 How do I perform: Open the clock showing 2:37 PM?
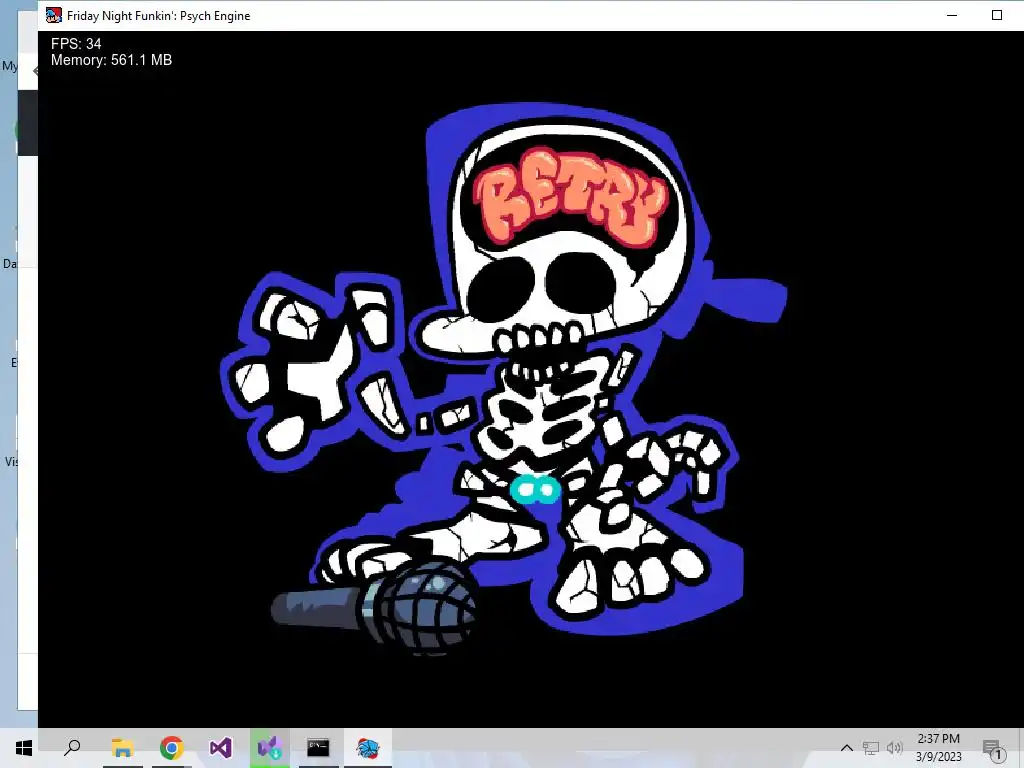point(938,748)
